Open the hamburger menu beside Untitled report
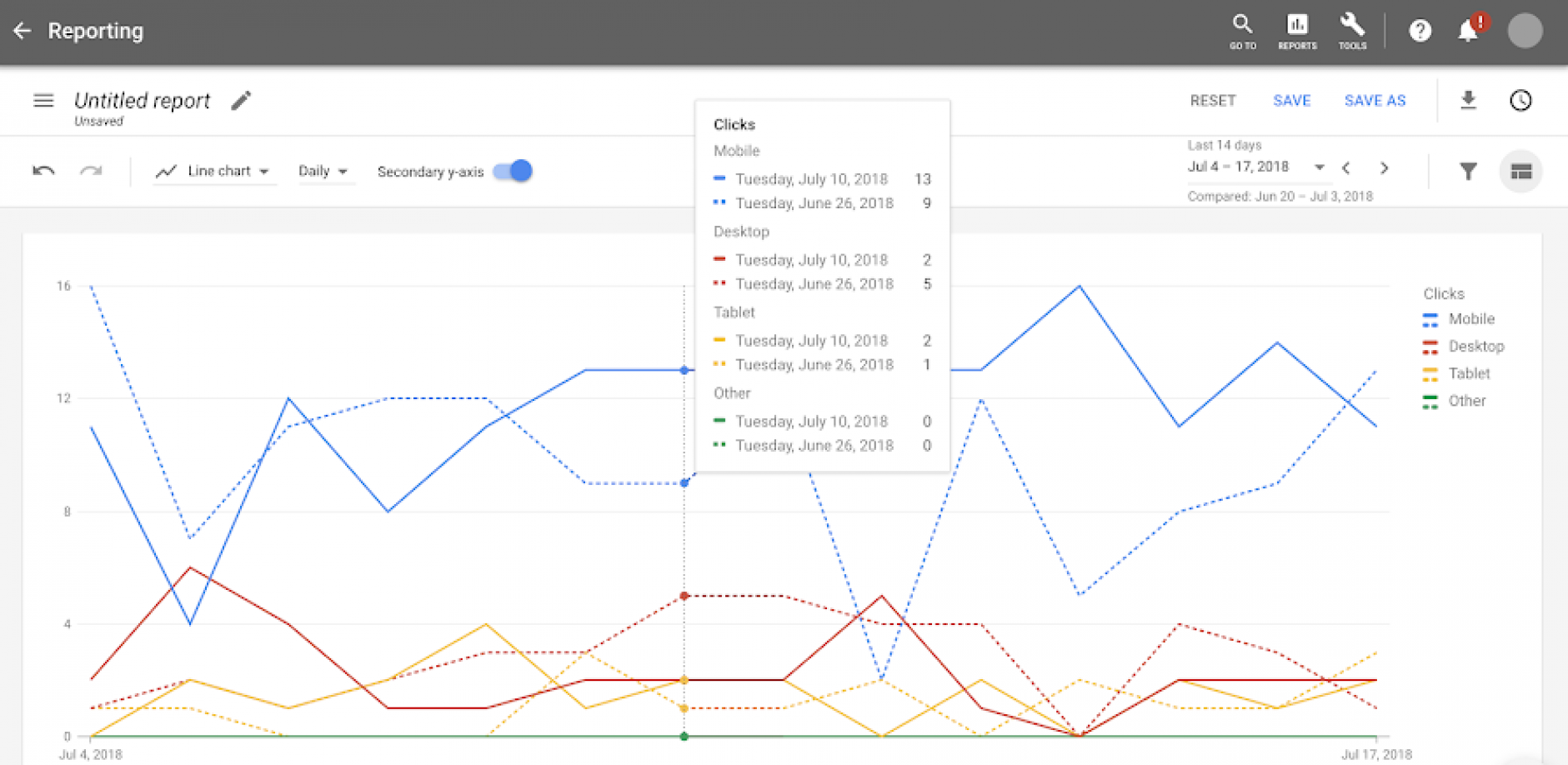This screenshot has width=1568, height=765. (x=43, y=101)
